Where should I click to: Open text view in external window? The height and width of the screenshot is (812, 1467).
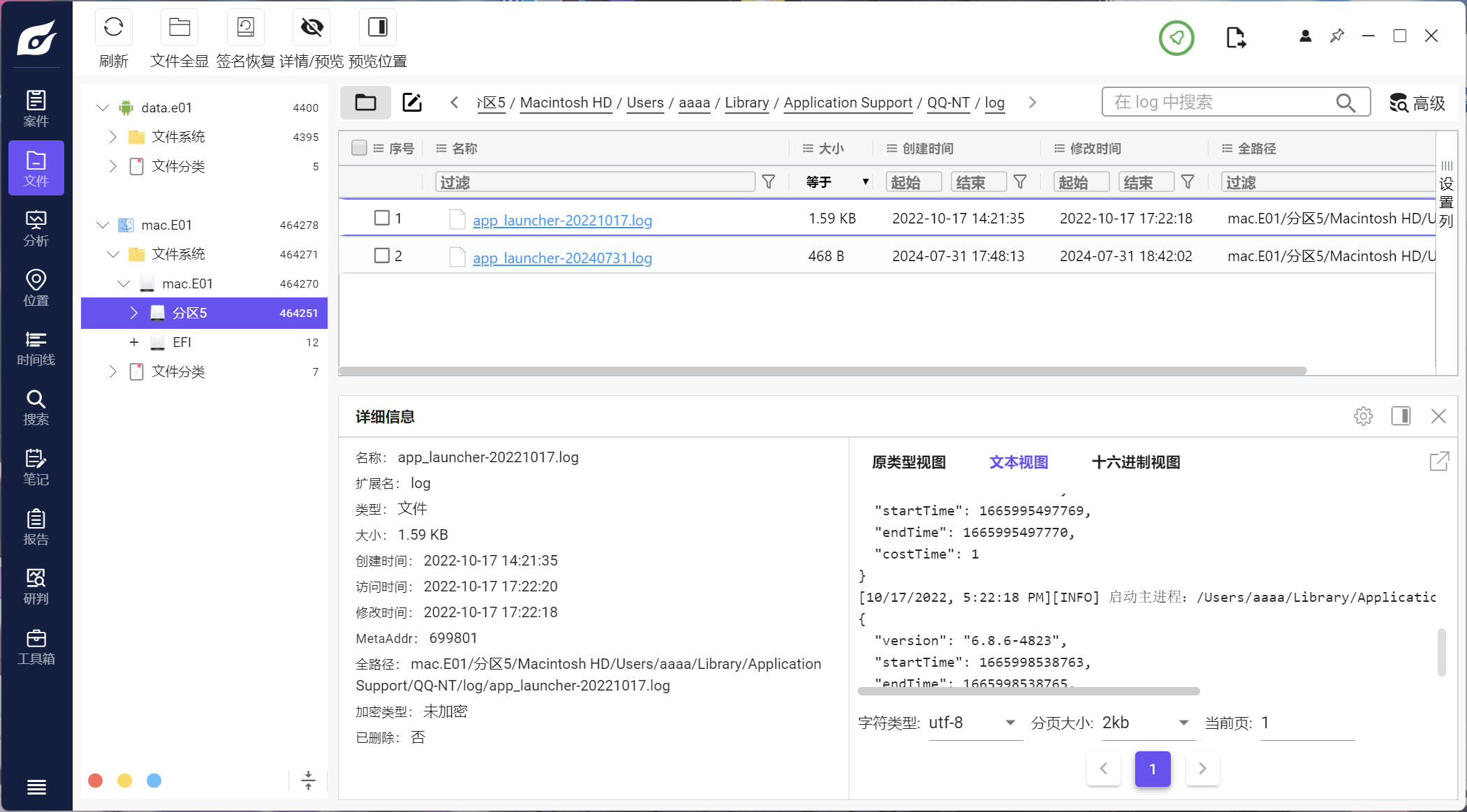[1439, 461]
